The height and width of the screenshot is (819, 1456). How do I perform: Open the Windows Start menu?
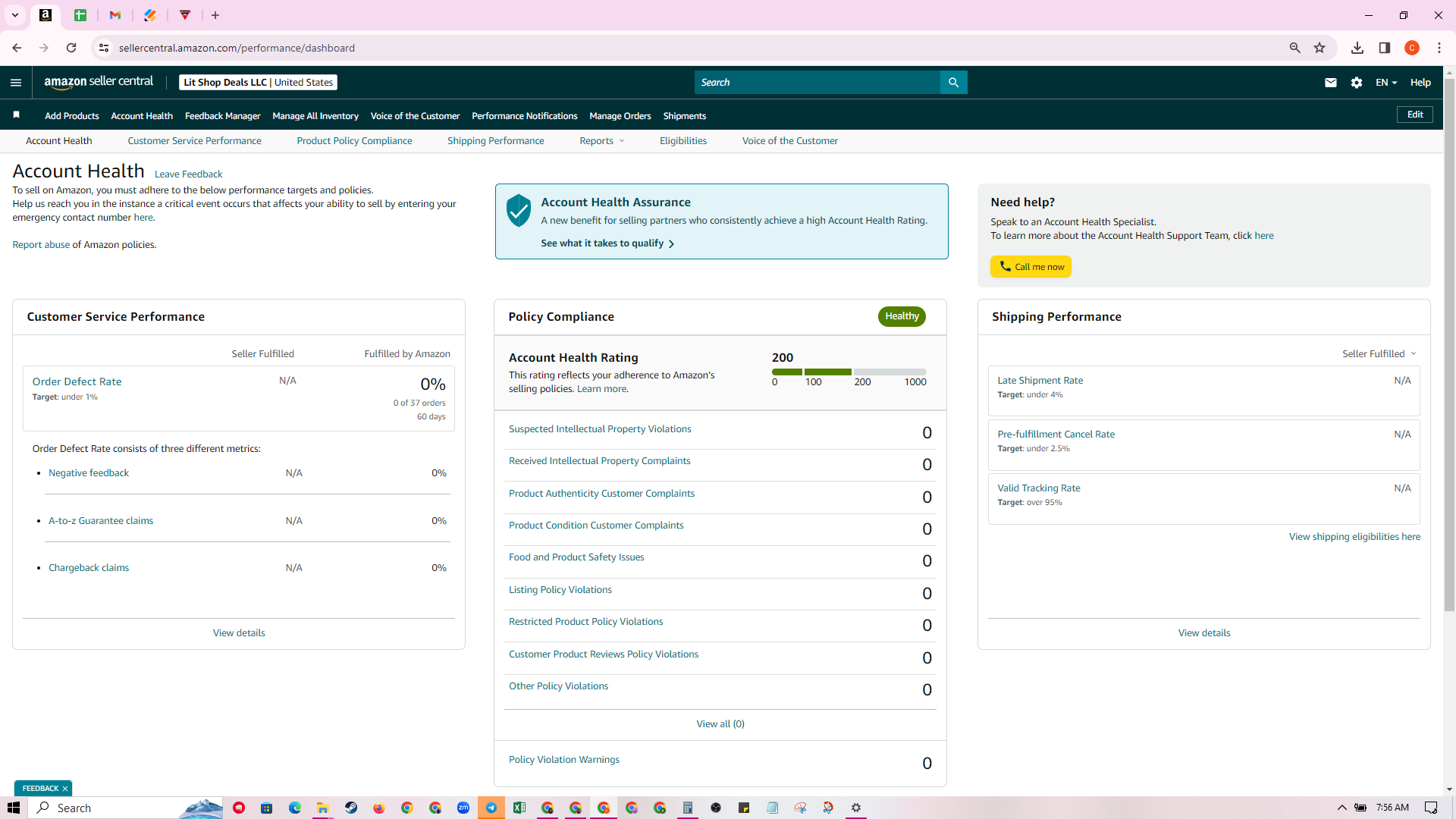pyautogui.click(x=13, y=808)
